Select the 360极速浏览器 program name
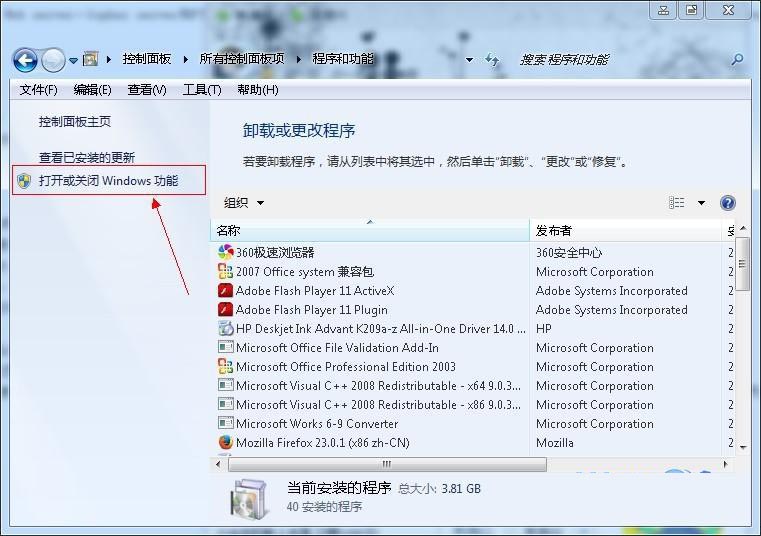This screenshot has height=536, width=761. pos(275,252)
